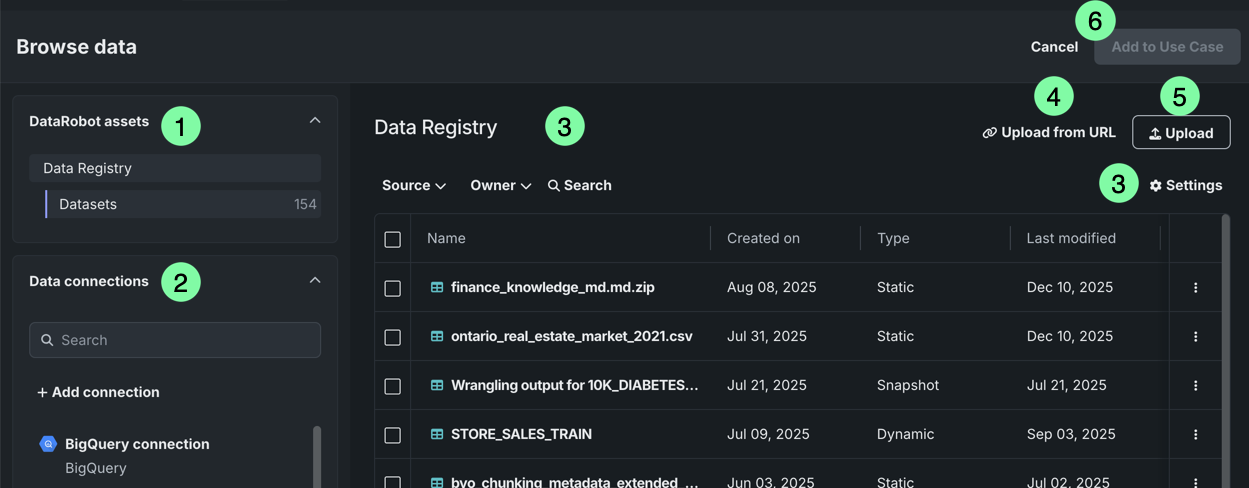Click the dataset icon beside STORE_SALES_TRAIN
The height and width of the screenshot is (488, 1249).
coord(437,434)
